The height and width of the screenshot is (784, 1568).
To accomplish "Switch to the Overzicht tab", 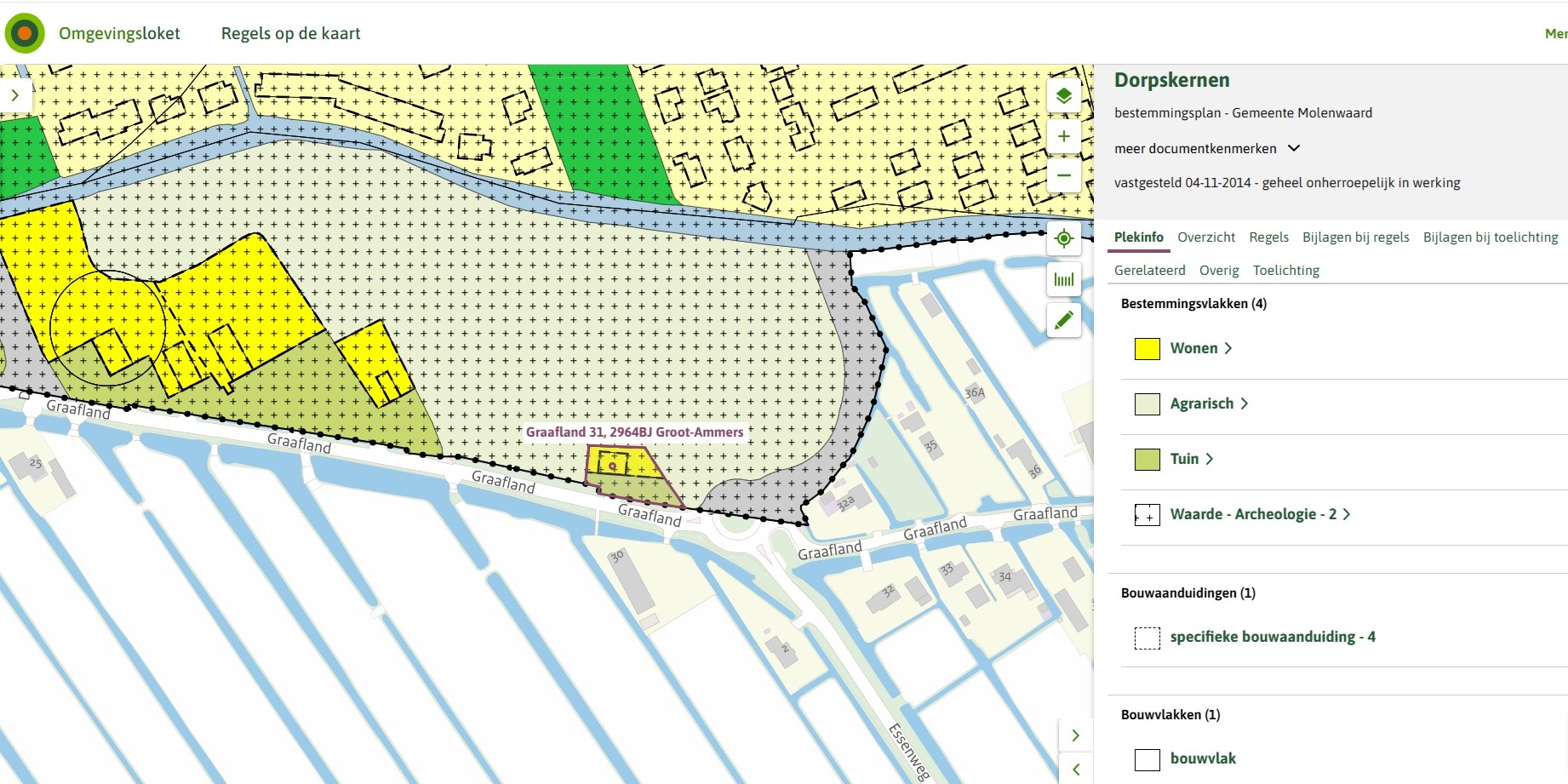I will pos(1205,237).
